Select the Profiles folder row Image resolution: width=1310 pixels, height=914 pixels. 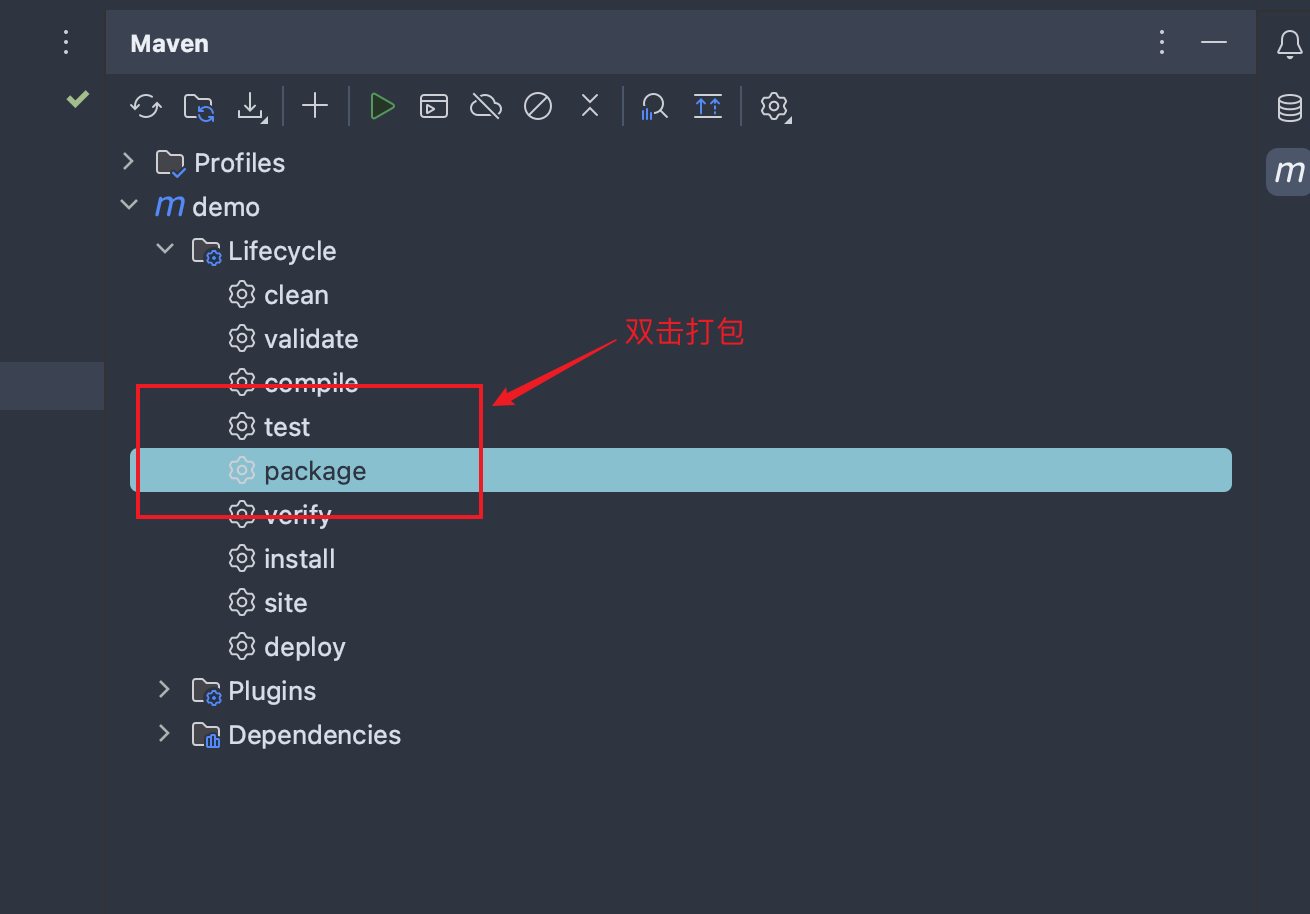tap(680, 163)
